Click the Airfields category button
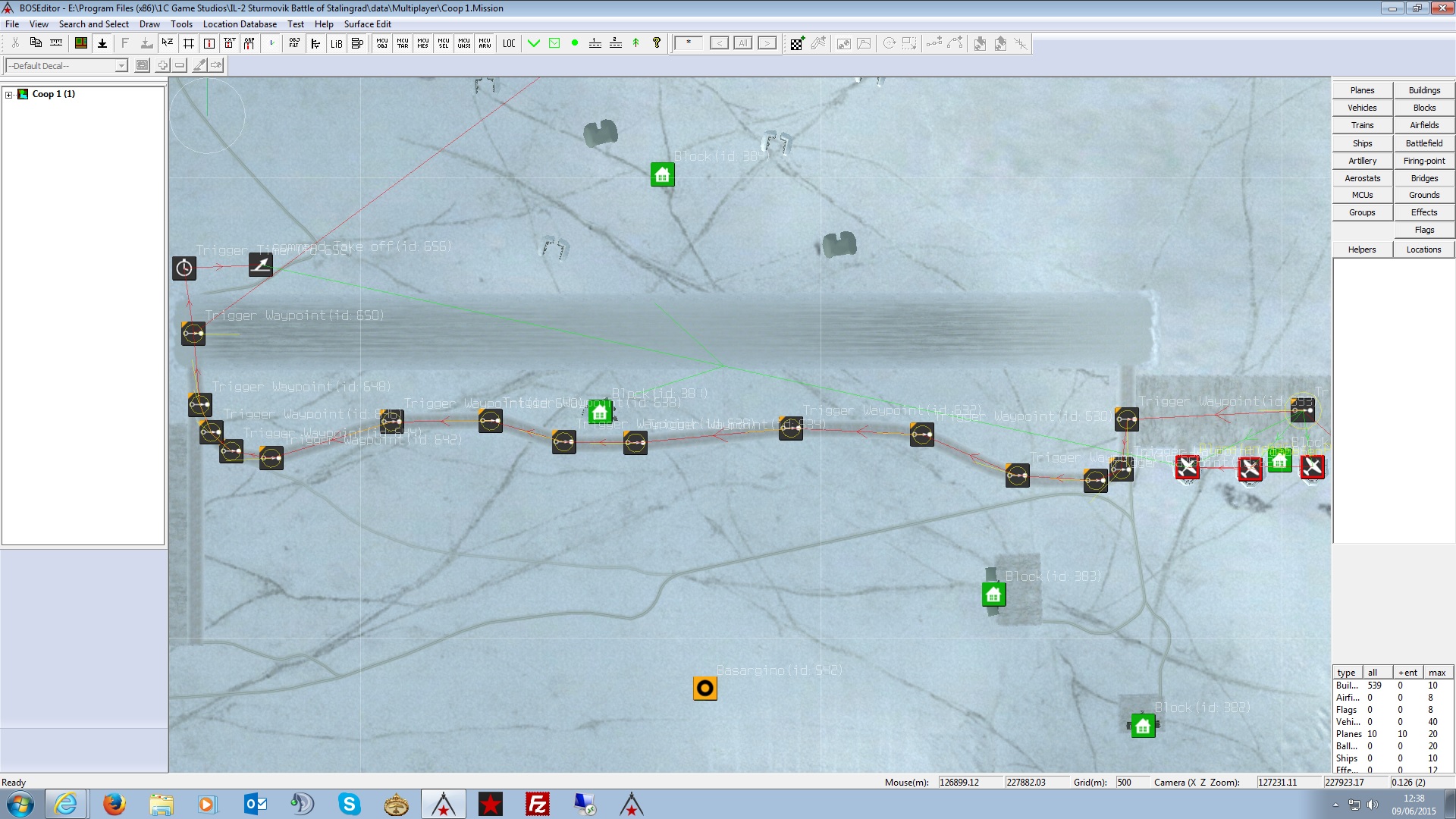Viewport: 1456px width, 819px height. pyautogui.click(x=1423, y=125)
